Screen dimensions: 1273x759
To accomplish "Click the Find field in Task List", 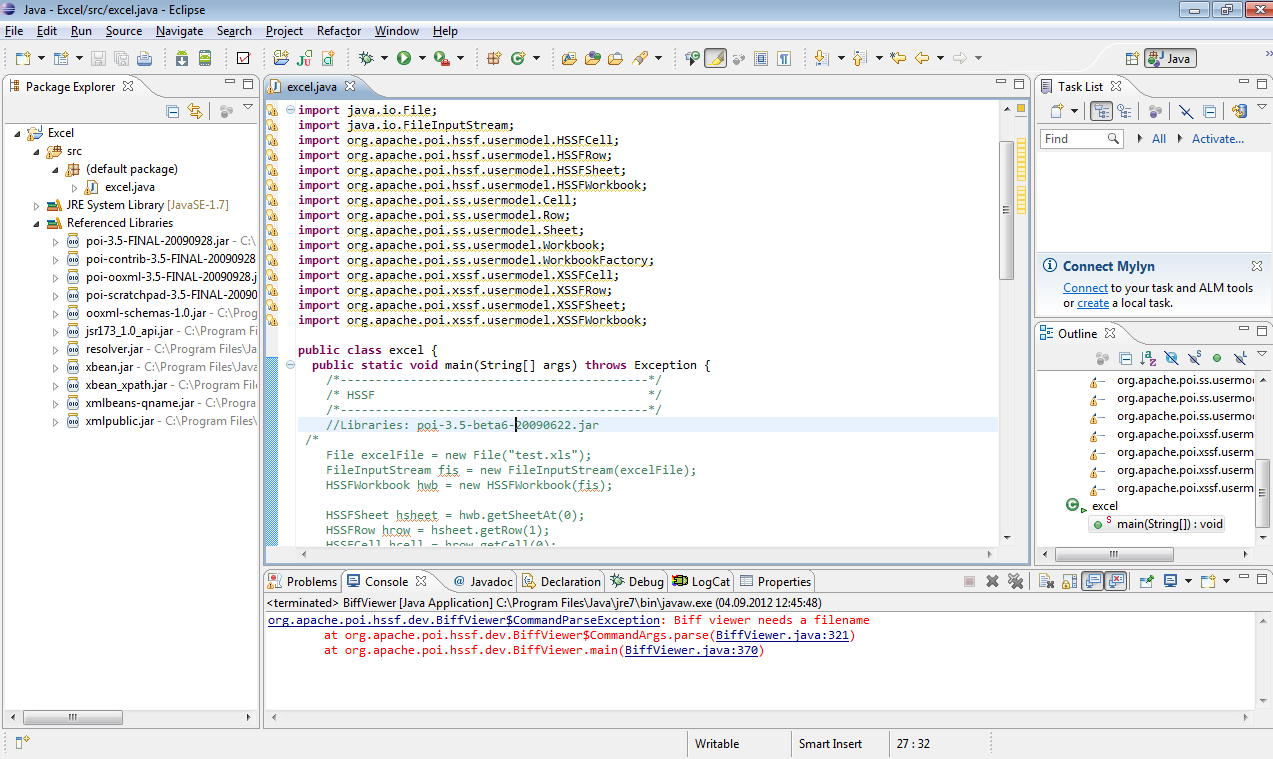I will (x=1081, y=139).
